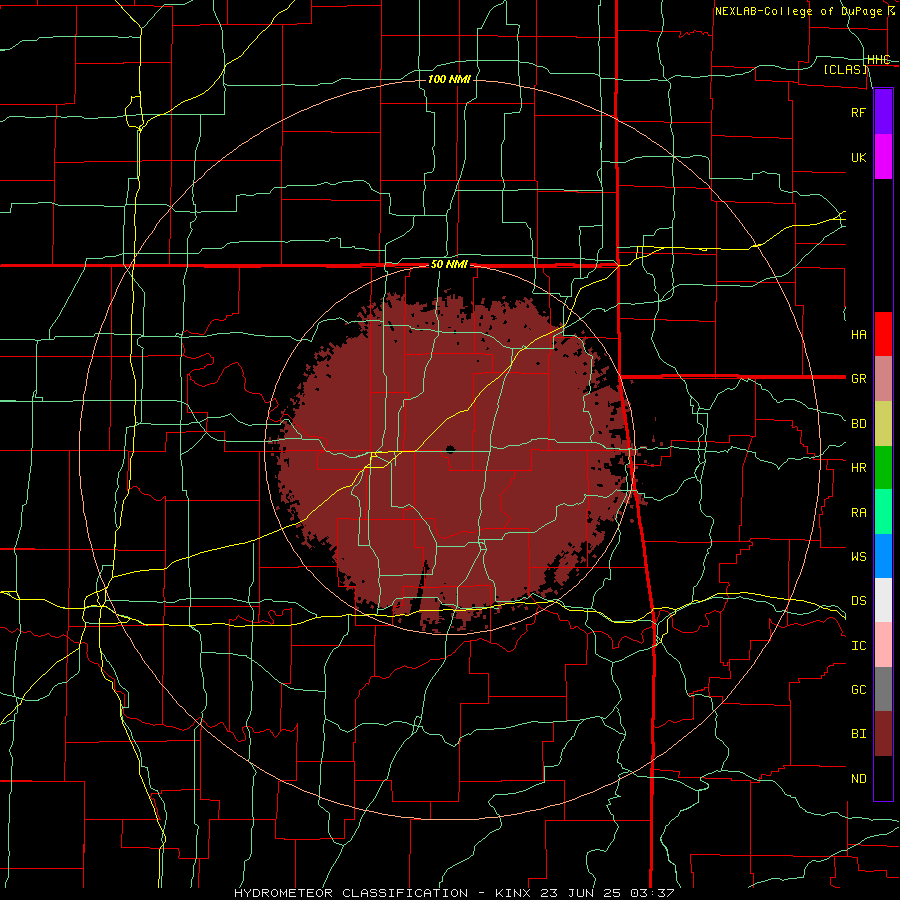Click the IC legend label

[859, 646]
